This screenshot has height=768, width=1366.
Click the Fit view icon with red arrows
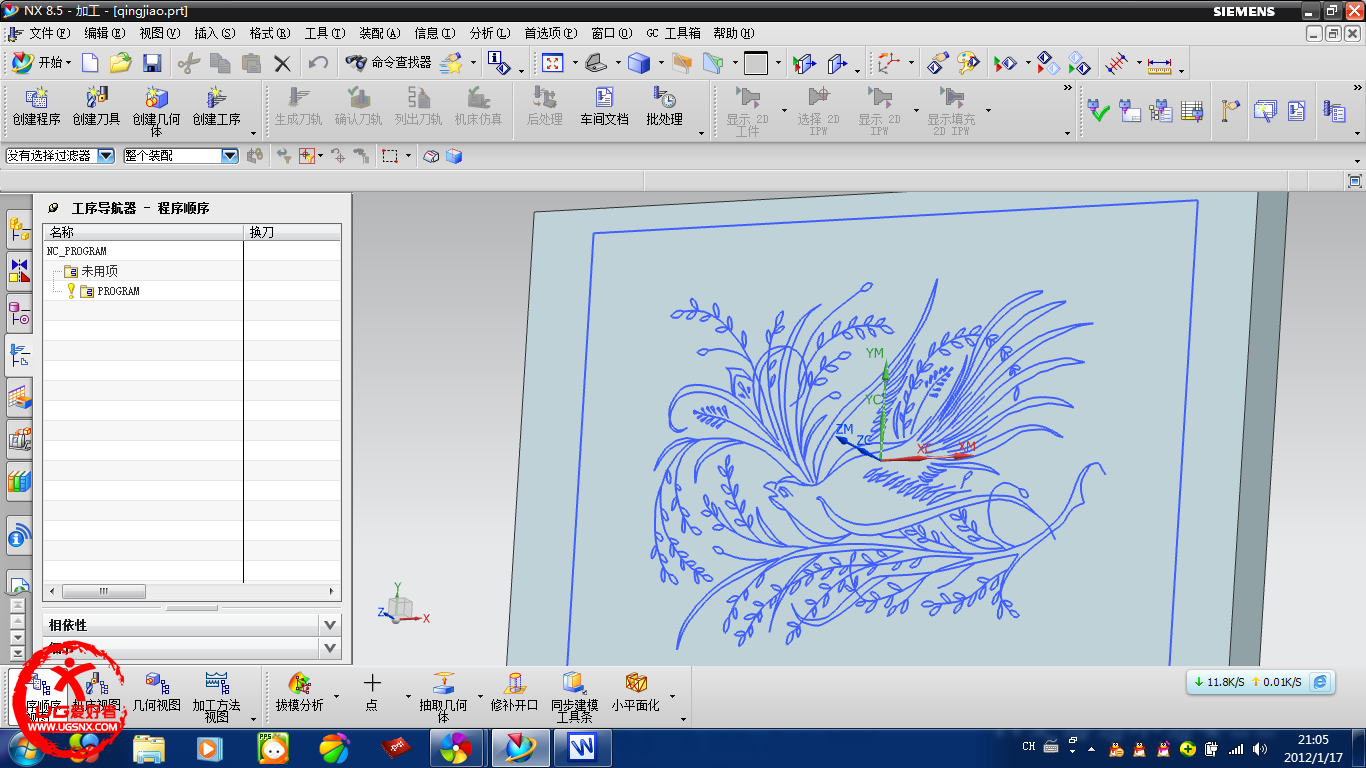point(552,63)
